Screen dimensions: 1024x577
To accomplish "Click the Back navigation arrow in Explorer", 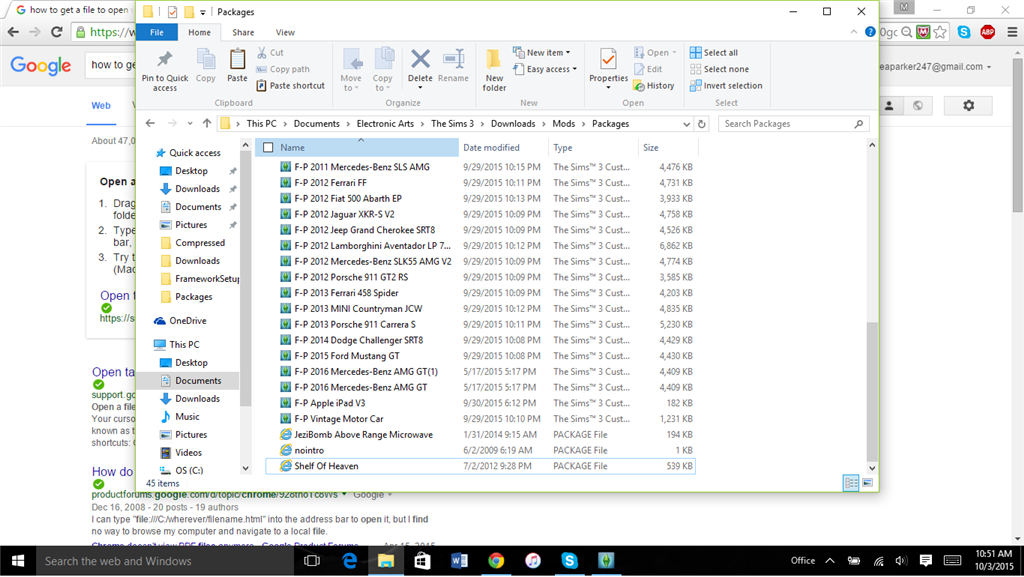I will (x=150, y=123).
